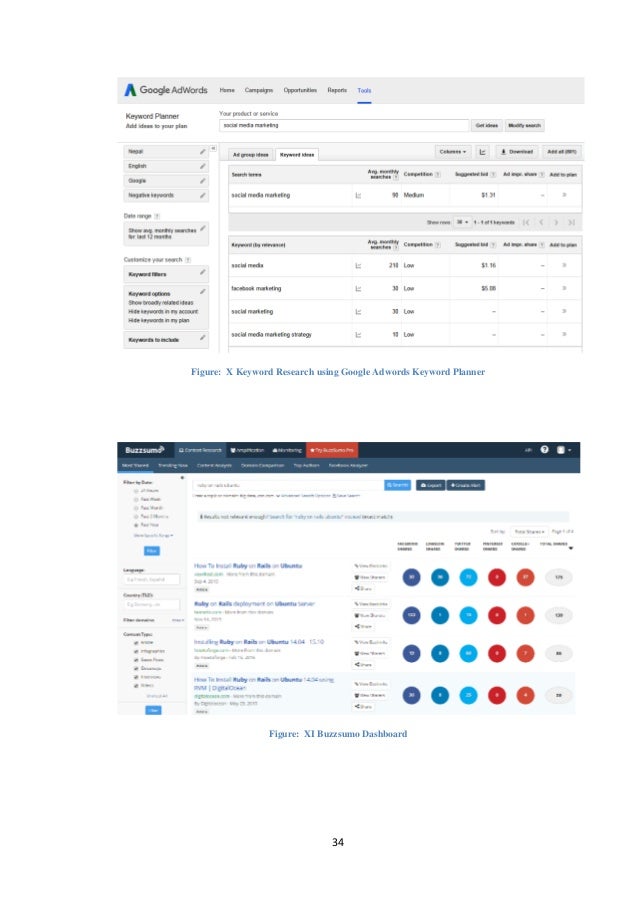This screenshot has width=638, height=903.
Task: Click the Modify search button
Action: (x=524, y=126)
